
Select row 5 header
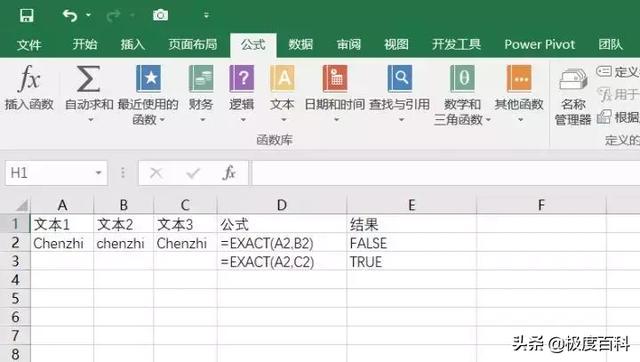[15, 298]
